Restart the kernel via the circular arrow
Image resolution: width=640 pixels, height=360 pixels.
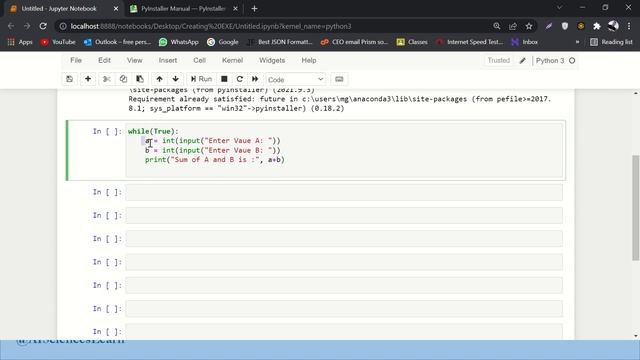(x=240, y=79)
